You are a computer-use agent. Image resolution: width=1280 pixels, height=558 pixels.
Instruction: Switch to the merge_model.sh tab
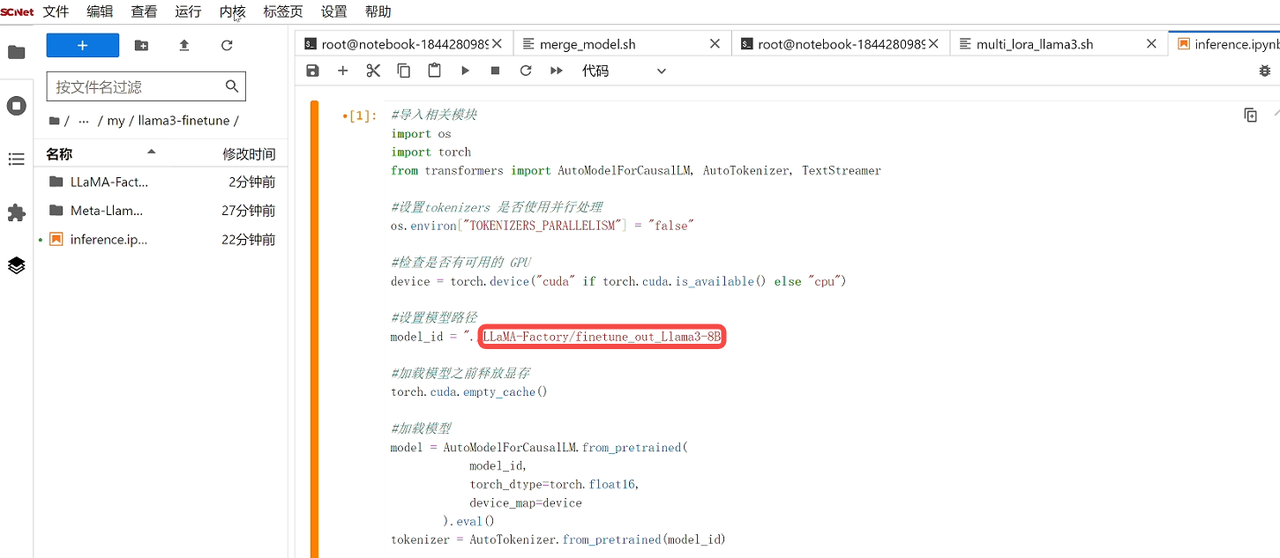[587, 44]
